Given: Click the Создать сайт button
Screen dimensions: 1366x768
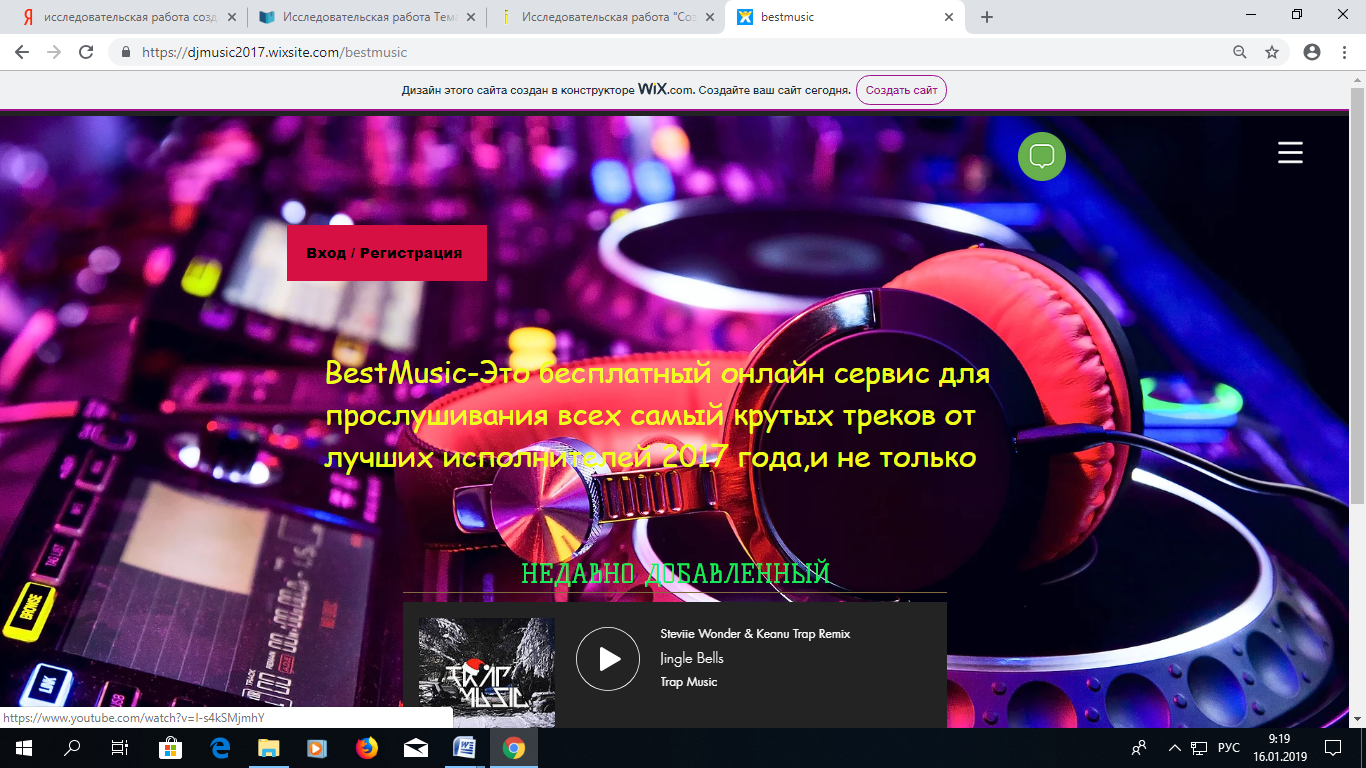Looking at the screenshot, I should (x=901, y=90).
